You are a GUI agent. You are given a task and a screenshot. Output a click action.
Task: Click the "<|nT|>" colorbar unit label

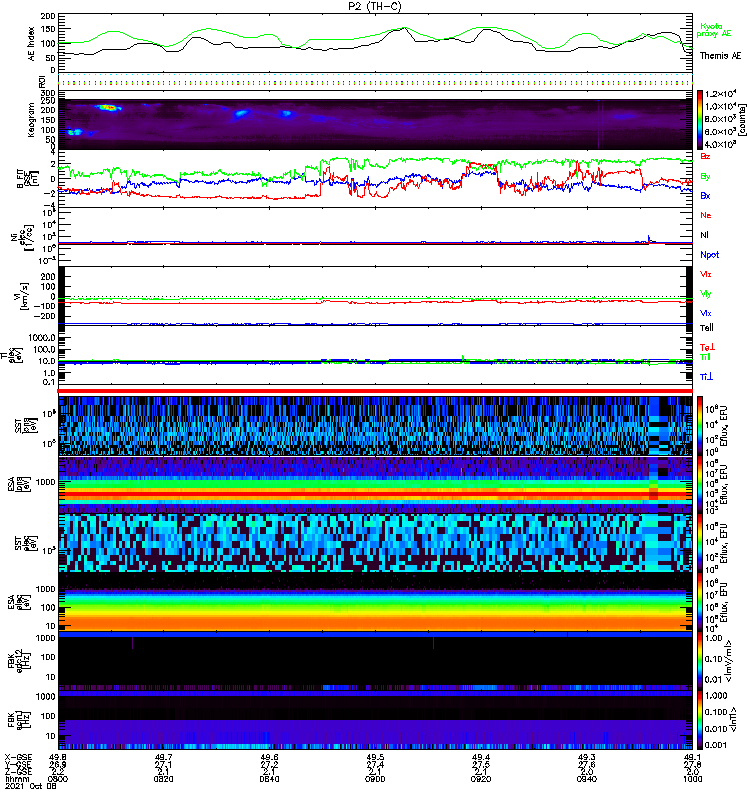coord(735,719)
